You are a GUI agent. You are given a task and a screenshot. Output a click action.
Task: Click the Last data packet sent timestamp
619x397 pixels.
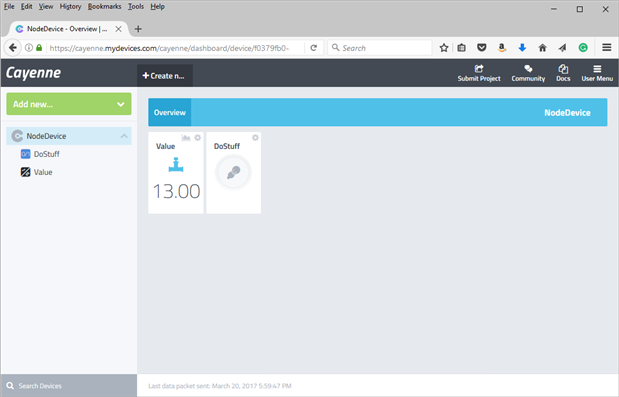click(x=220, y=386)
